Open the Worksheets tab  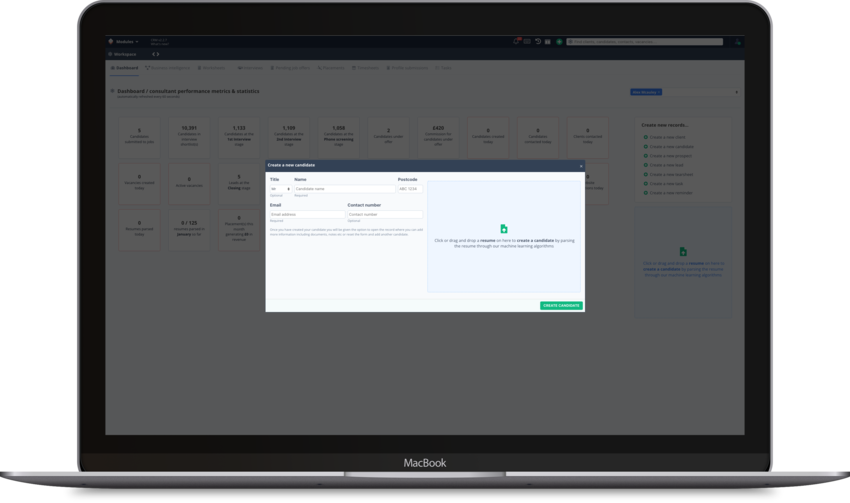point(211,68)
